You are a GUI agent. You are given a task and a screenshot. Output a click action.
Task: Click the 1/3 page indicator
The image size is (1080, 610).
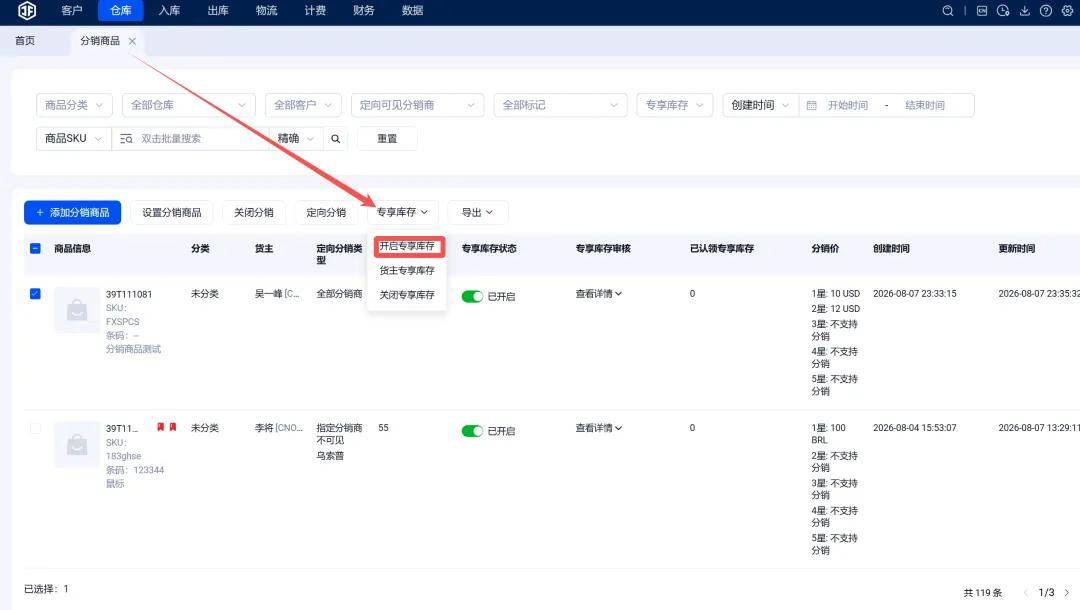pos(1046,592)
